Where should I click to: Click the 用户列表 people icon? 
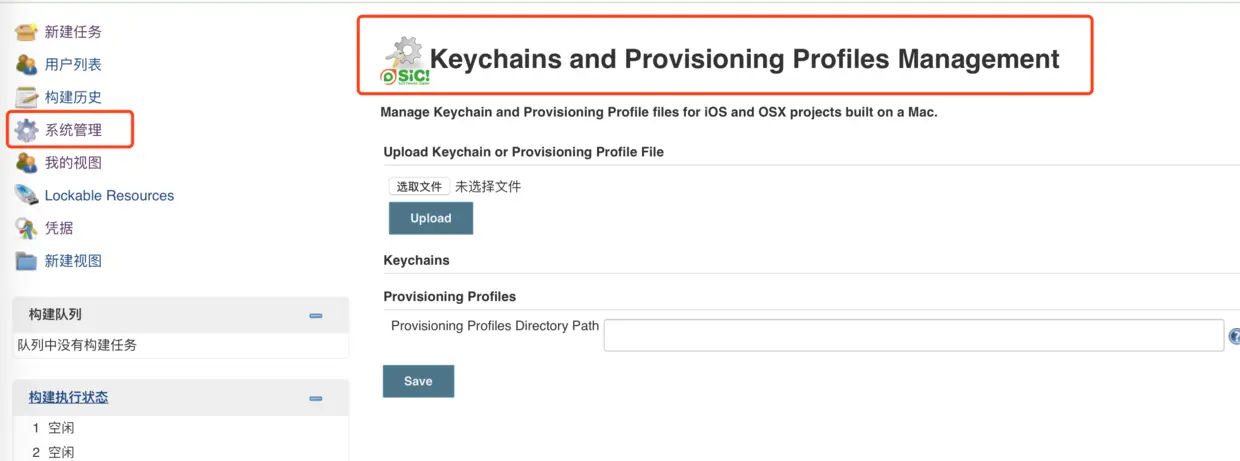click(27, 65)
